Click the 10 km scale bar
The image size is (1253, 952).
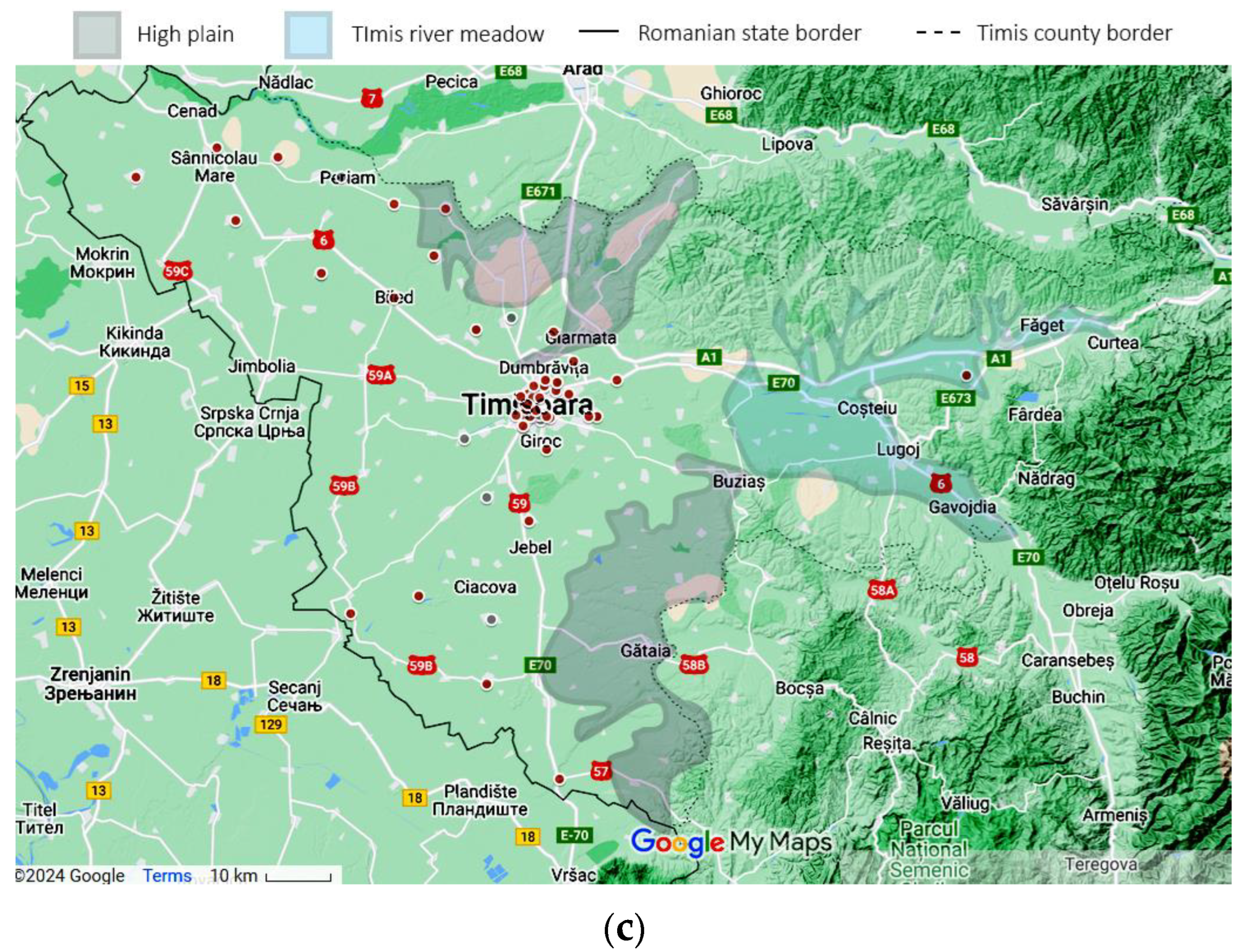299,877
